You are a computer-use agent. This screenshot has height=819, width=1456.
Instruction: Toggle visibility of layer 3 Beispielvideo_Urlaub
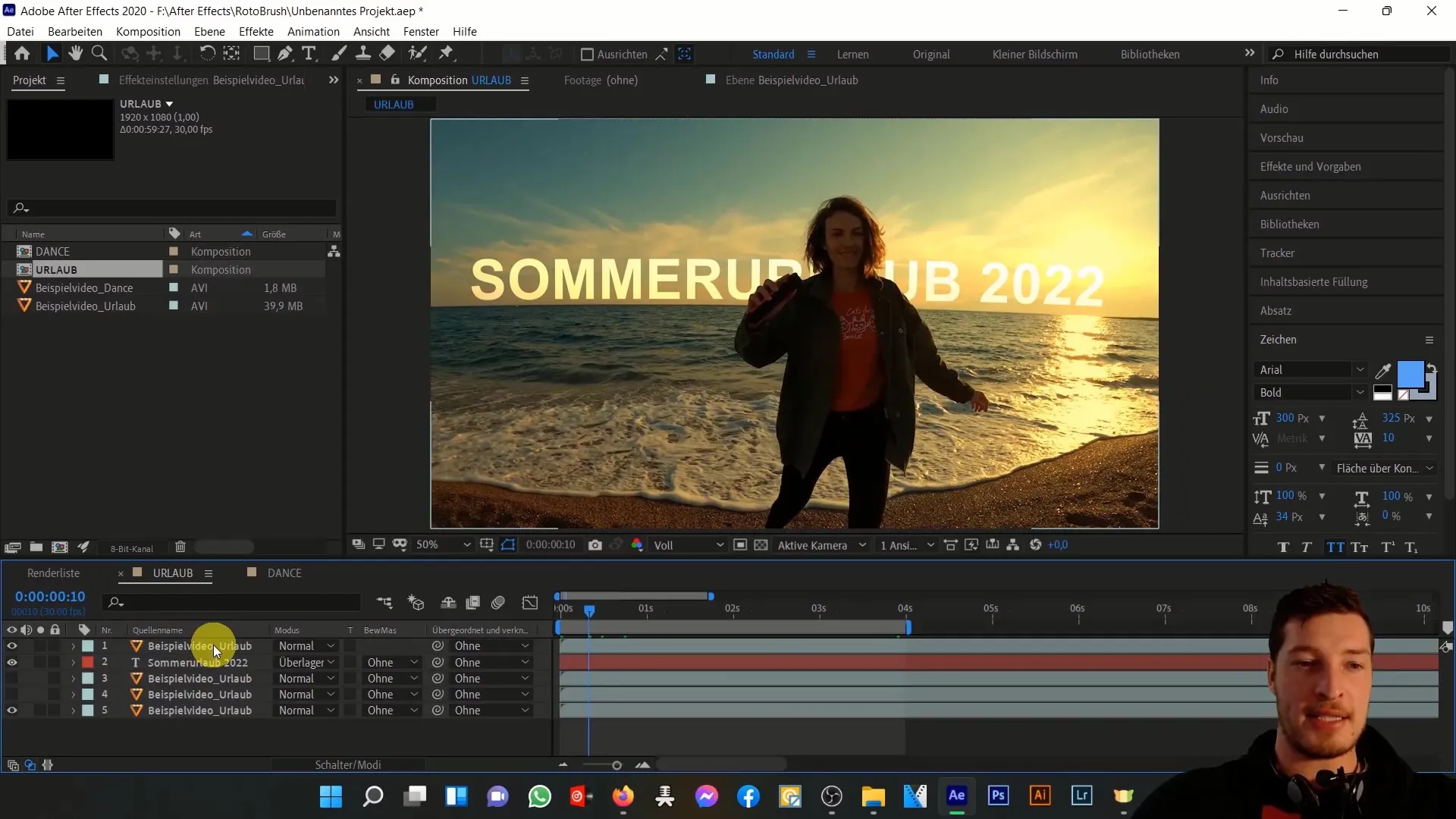(11, 678)
